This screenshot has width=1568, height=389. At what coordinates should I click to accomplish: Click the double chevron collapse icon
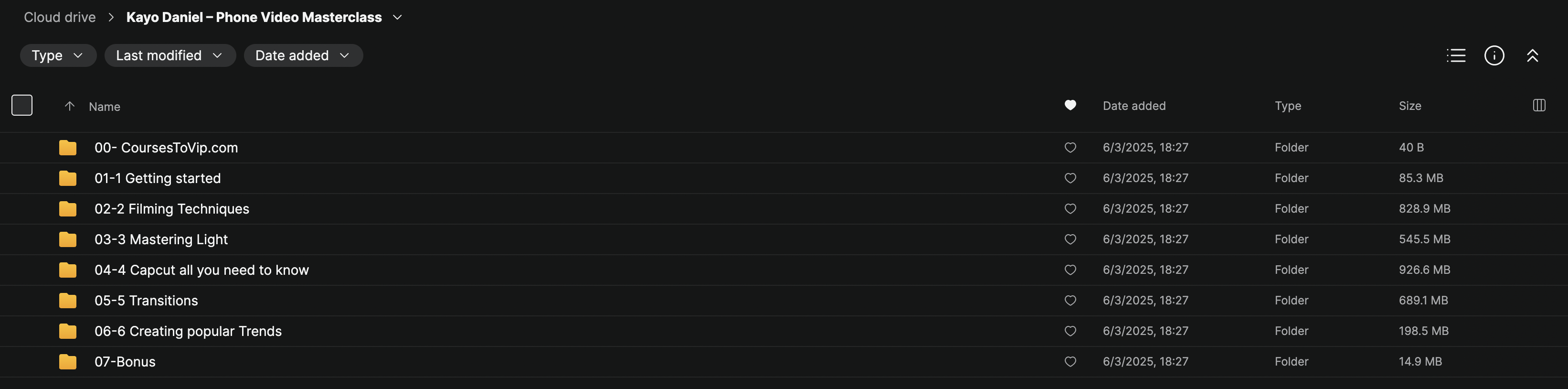(x=1532, y=55)
